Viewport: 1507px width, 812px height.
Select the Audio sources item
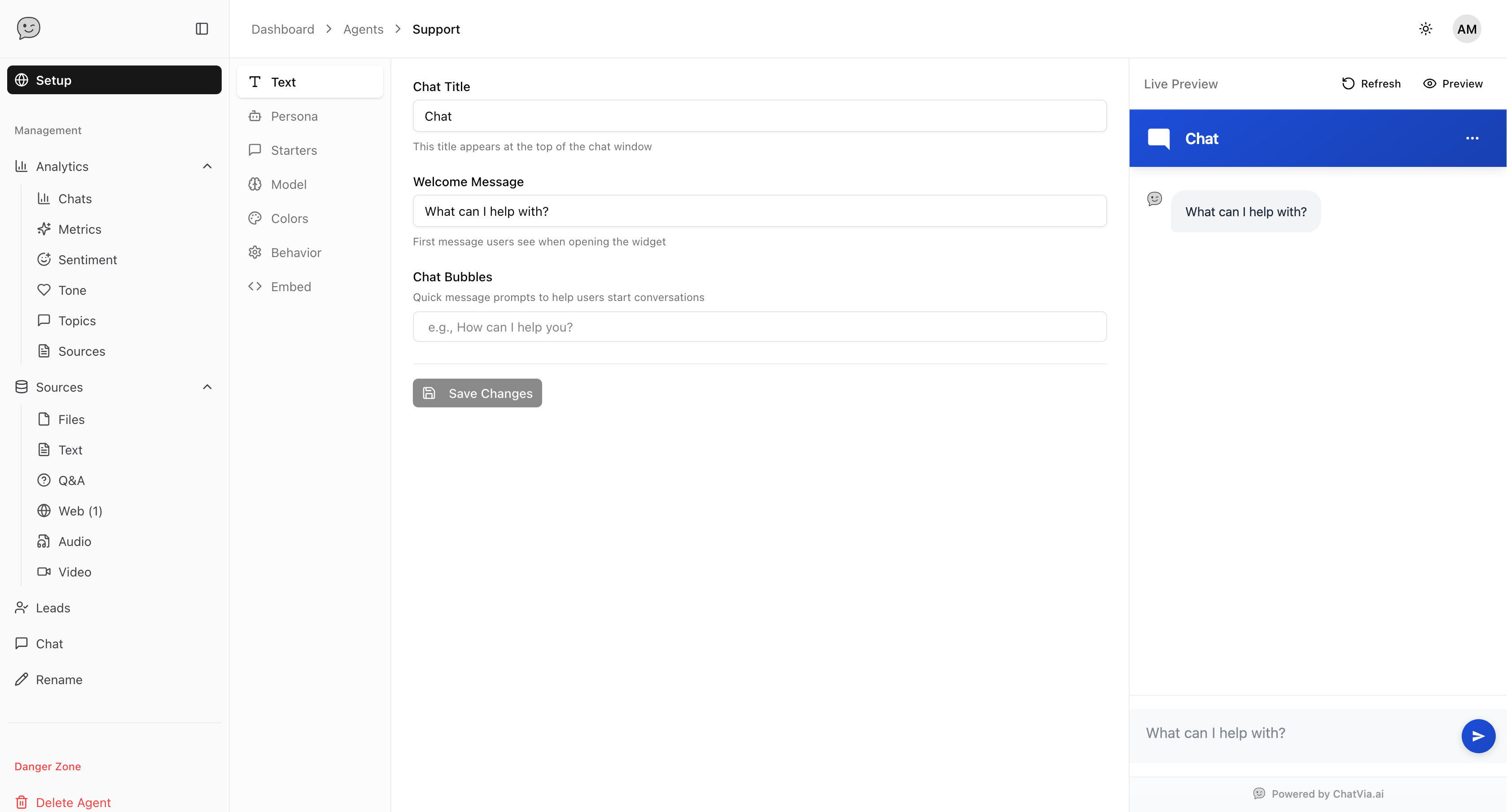[74, 541]
